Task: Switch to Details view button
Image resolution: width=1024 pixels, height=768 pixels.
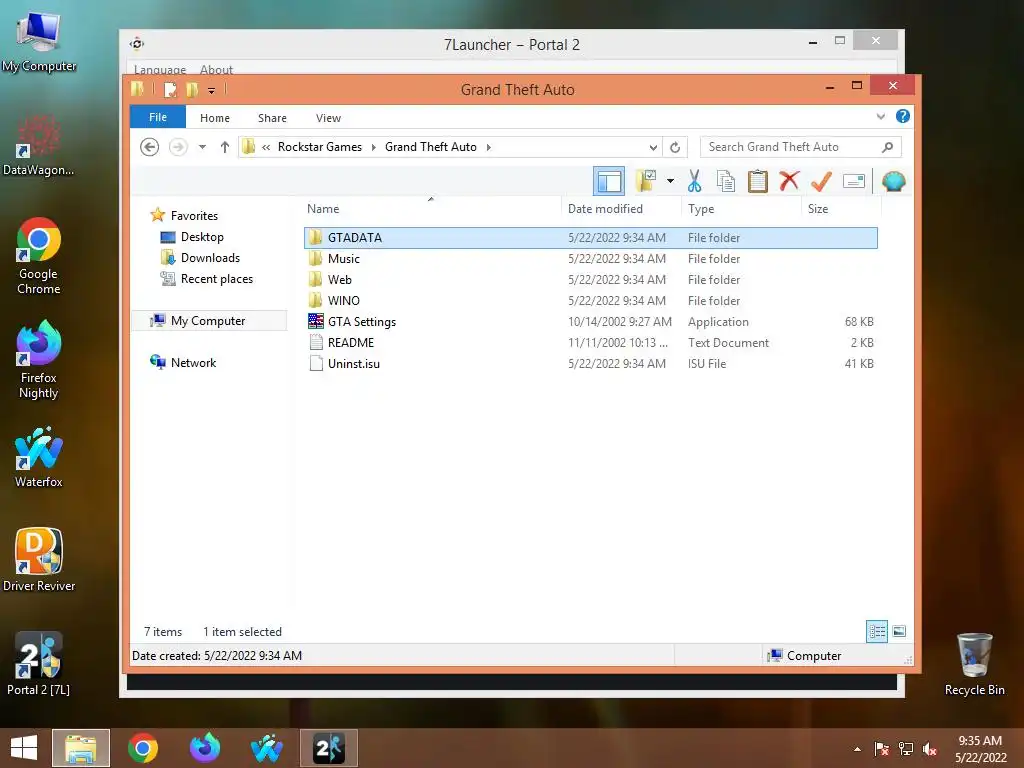Action: (x=876, y=631)
